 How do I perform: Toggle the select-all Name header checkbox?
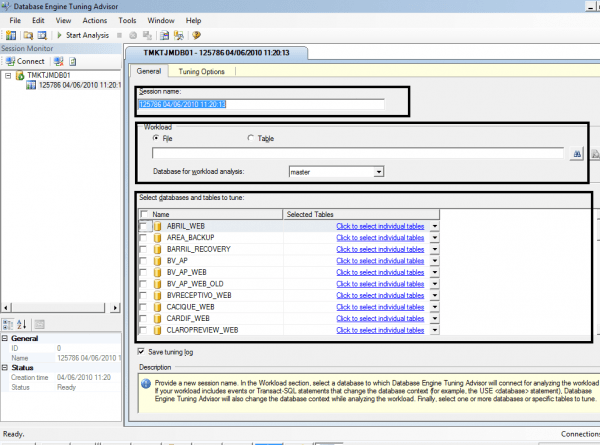(x=144, y=214)
